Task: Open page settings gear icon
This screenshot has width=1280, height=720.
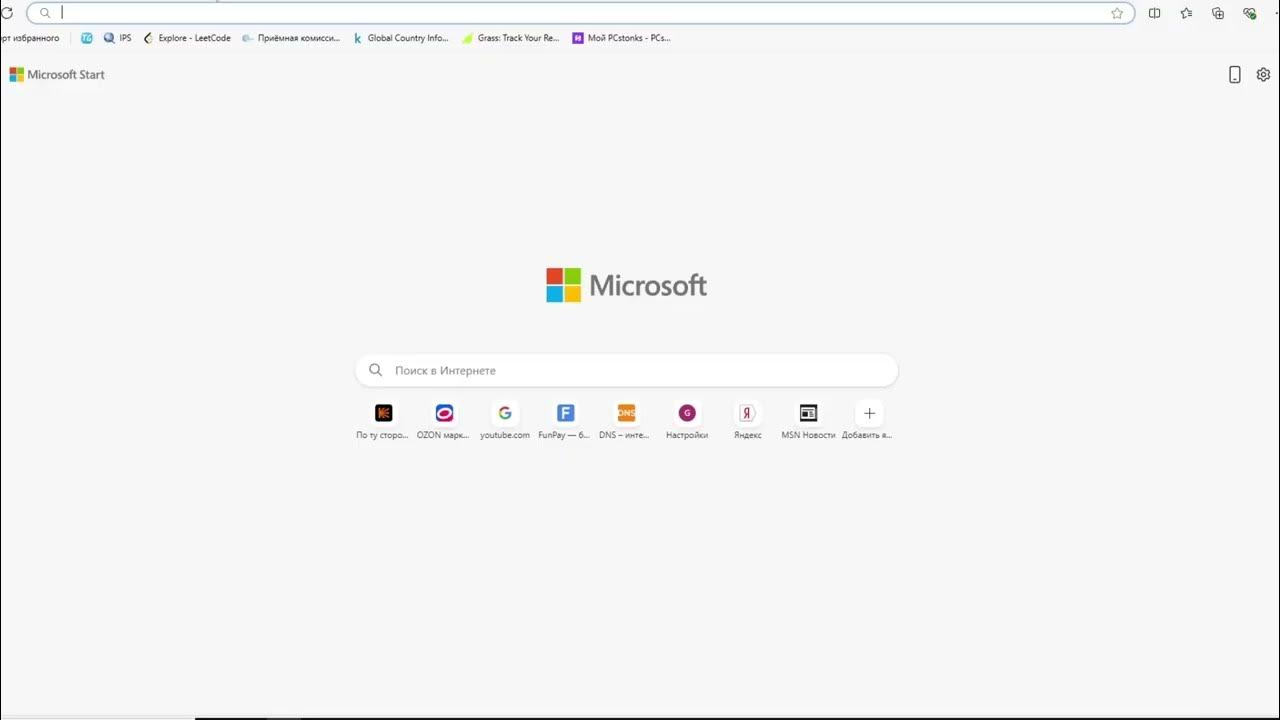Action: click(1263, 75)
